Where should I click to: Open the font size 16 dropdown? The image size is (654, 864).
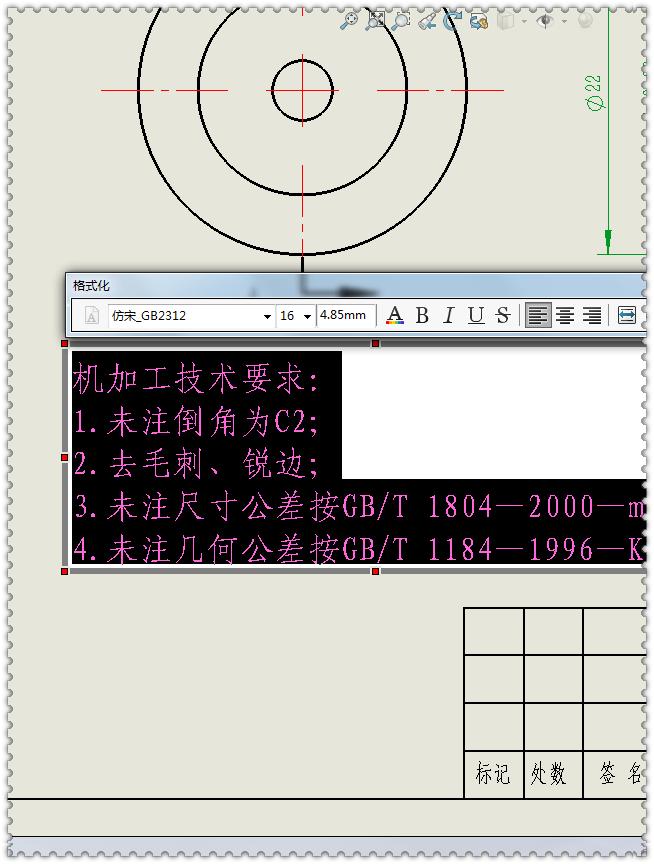[307, 316]
